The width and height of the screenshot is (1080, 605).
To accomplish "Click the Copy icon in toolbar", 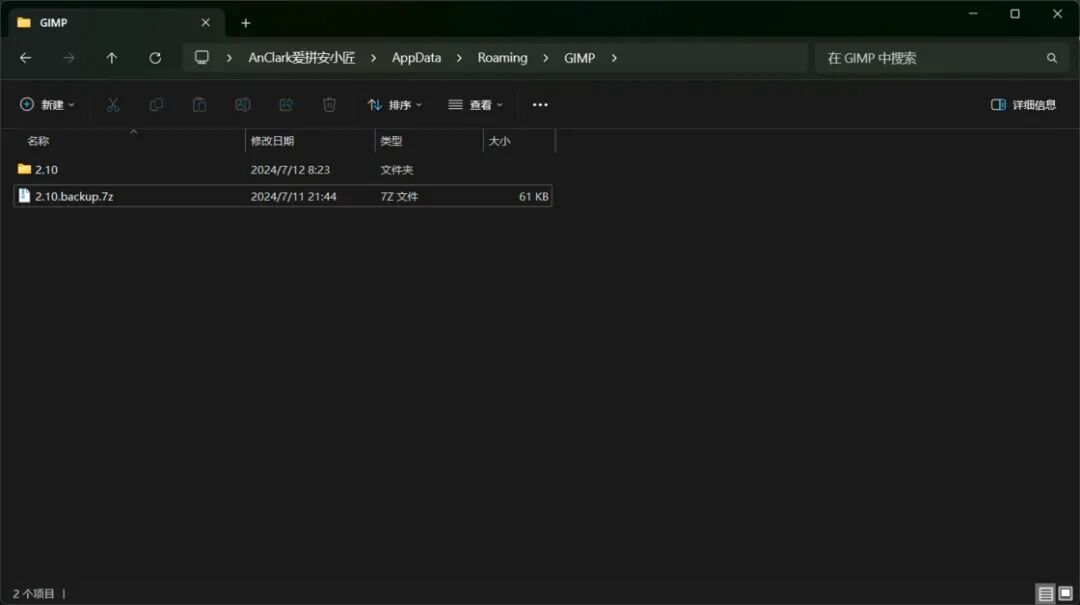I will point(156,105).
